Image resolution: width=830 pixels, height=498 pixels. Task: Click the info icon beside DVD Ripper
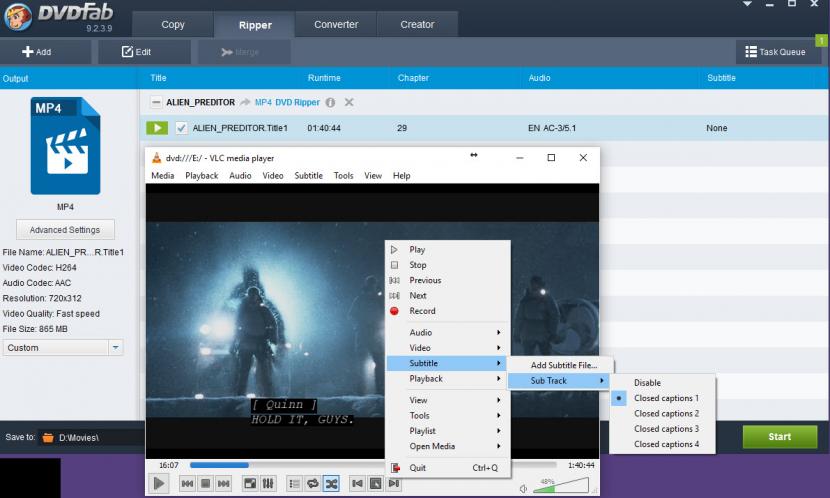[x=330, y=102]
